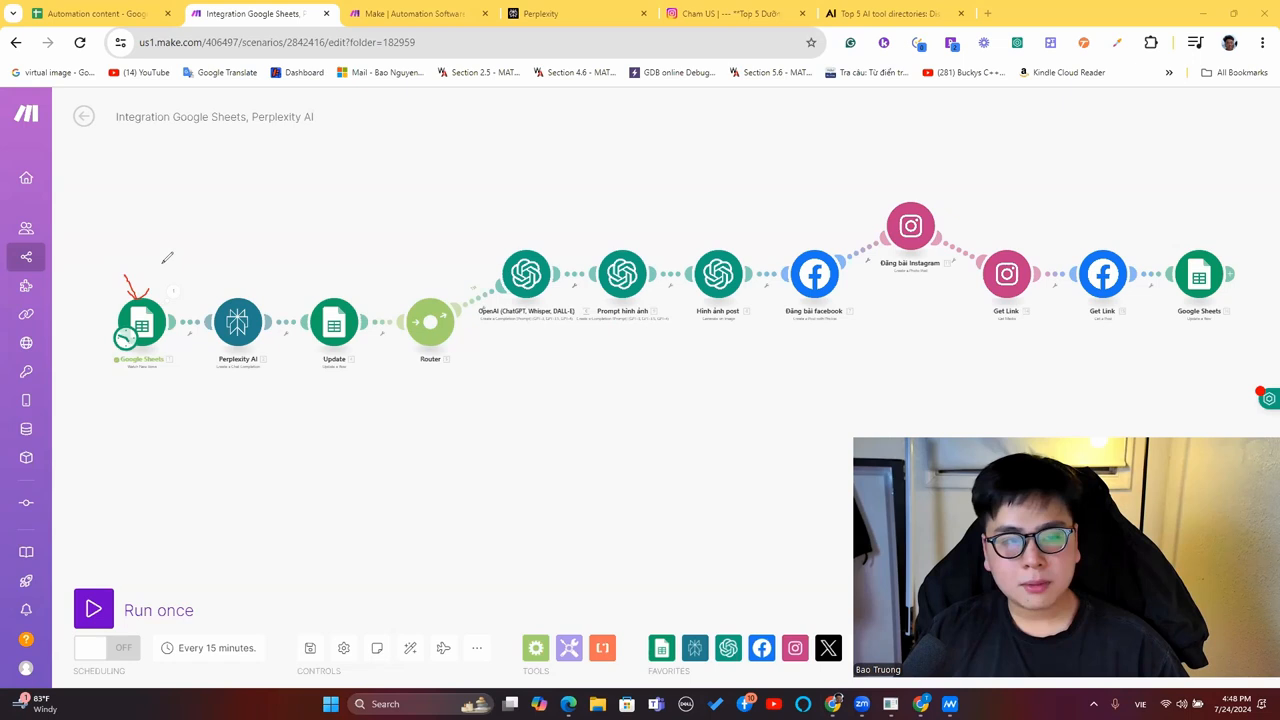This screenshot has width=1280, height=720.
Task: Open the Router module
Action: tap(430, 322)
